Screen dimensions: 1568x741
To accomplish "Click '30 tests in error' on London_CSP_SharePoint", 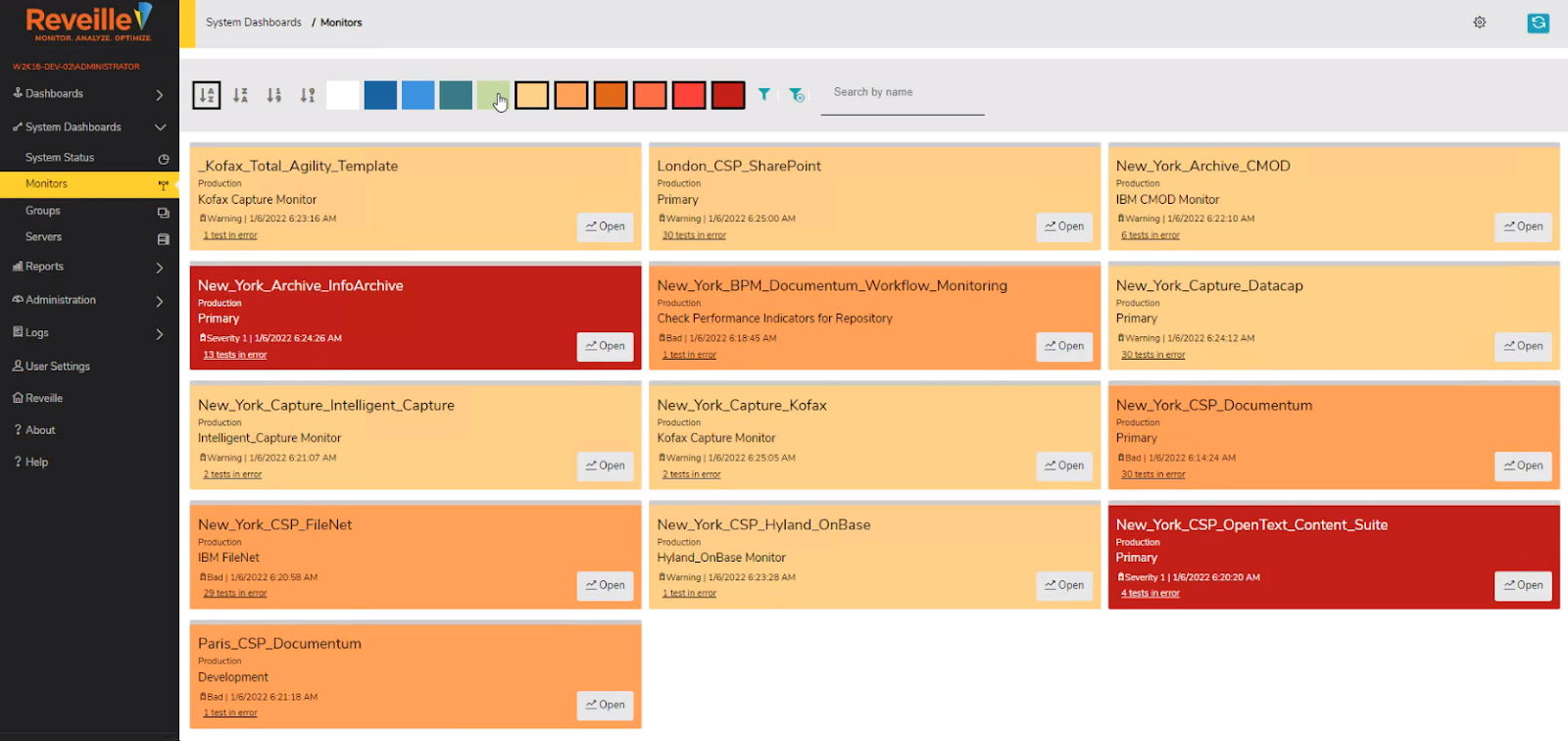I will click(694, 235).
